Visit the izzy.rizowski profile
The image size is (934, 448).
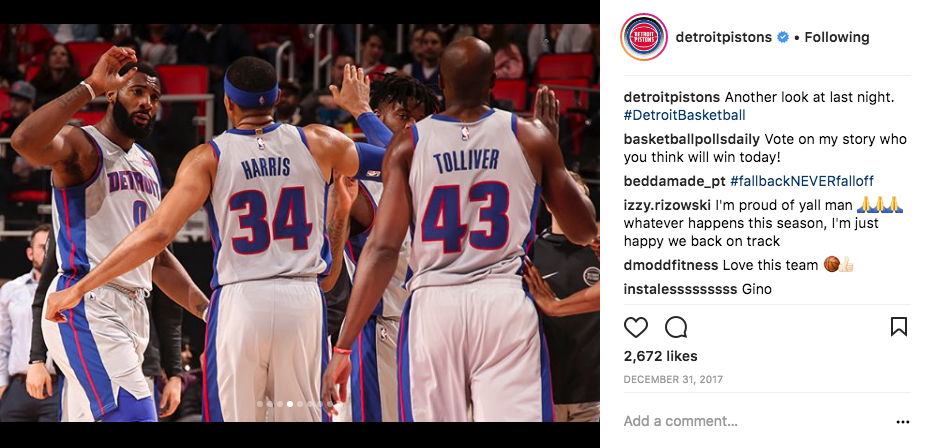[x=667, y=206]
